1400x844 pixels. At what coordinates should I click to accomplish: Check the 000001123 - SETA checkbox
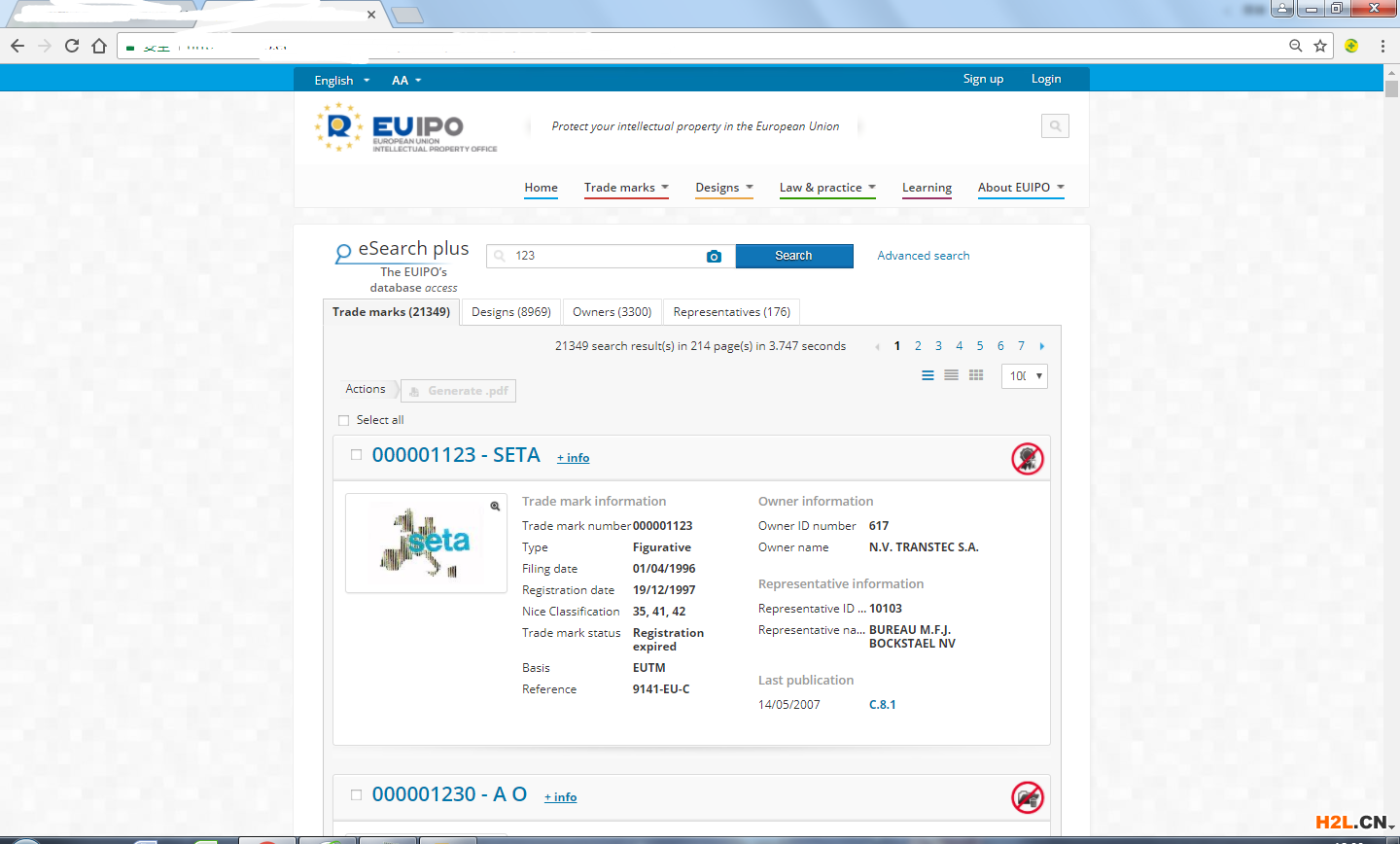[x=356, y=454]
